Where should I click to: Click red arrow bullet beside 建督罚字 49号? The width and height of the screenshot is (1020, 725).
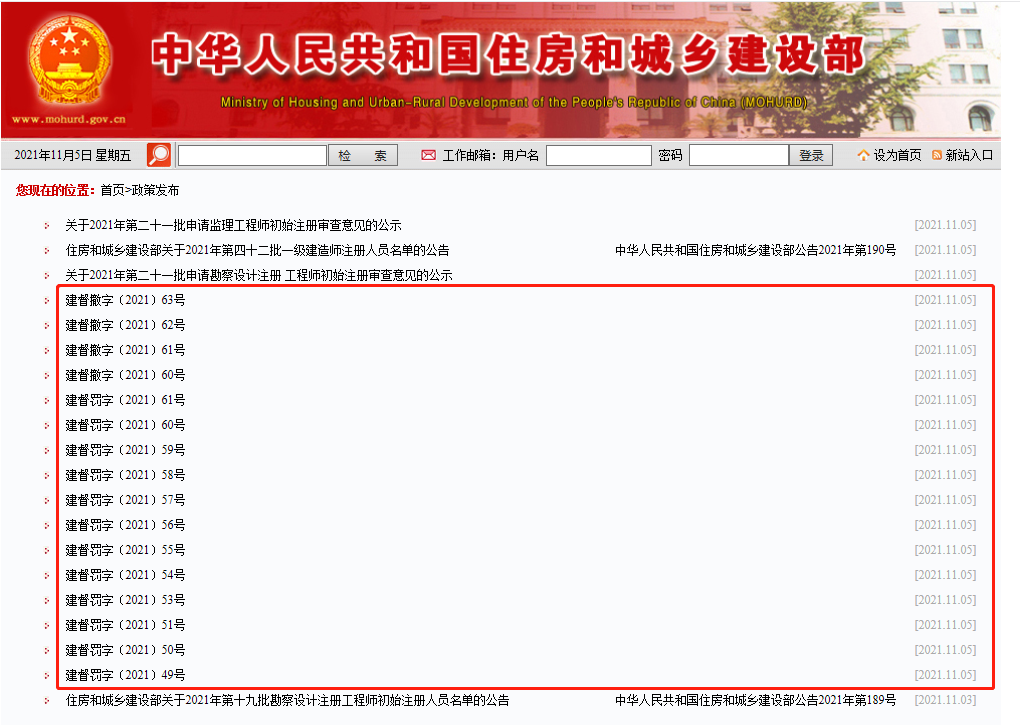46,675
